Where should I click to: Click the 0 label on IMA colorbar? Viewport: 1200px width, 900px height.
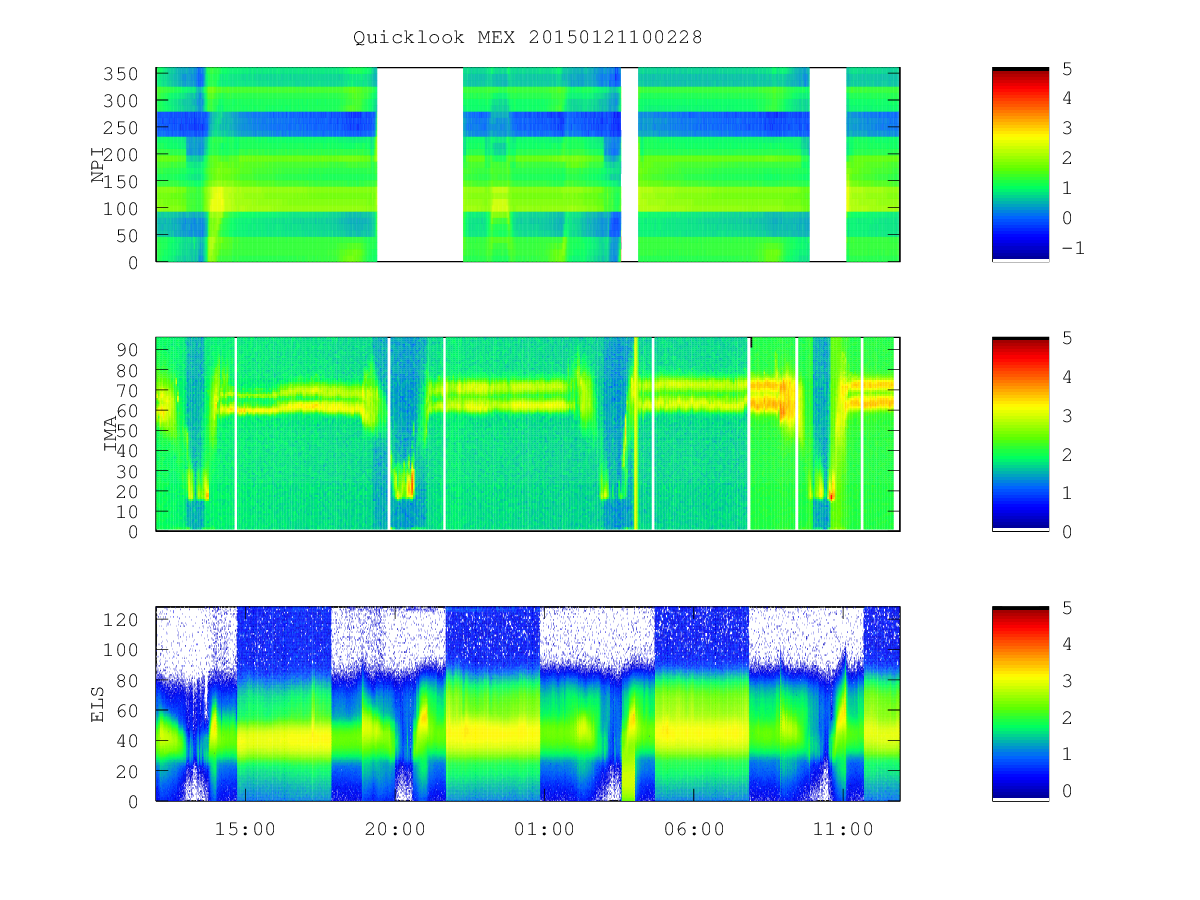pyautogui.click(x=1067, y=531)
